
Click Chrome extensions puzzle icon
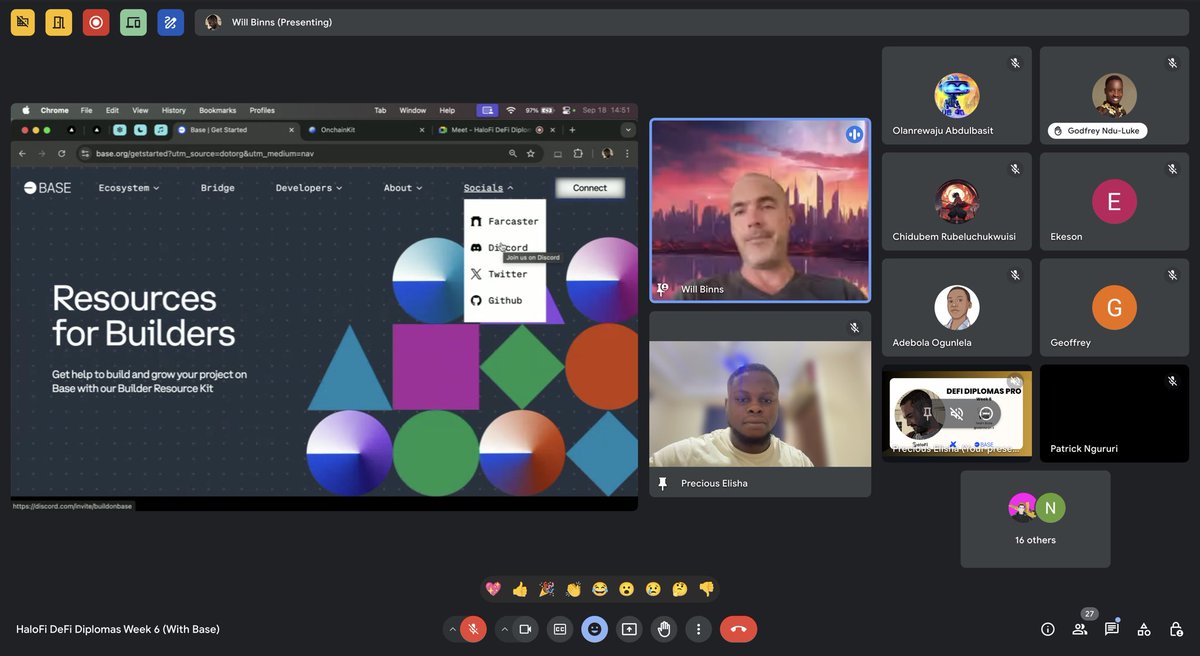pyautogui.click(x=578, y=154)
